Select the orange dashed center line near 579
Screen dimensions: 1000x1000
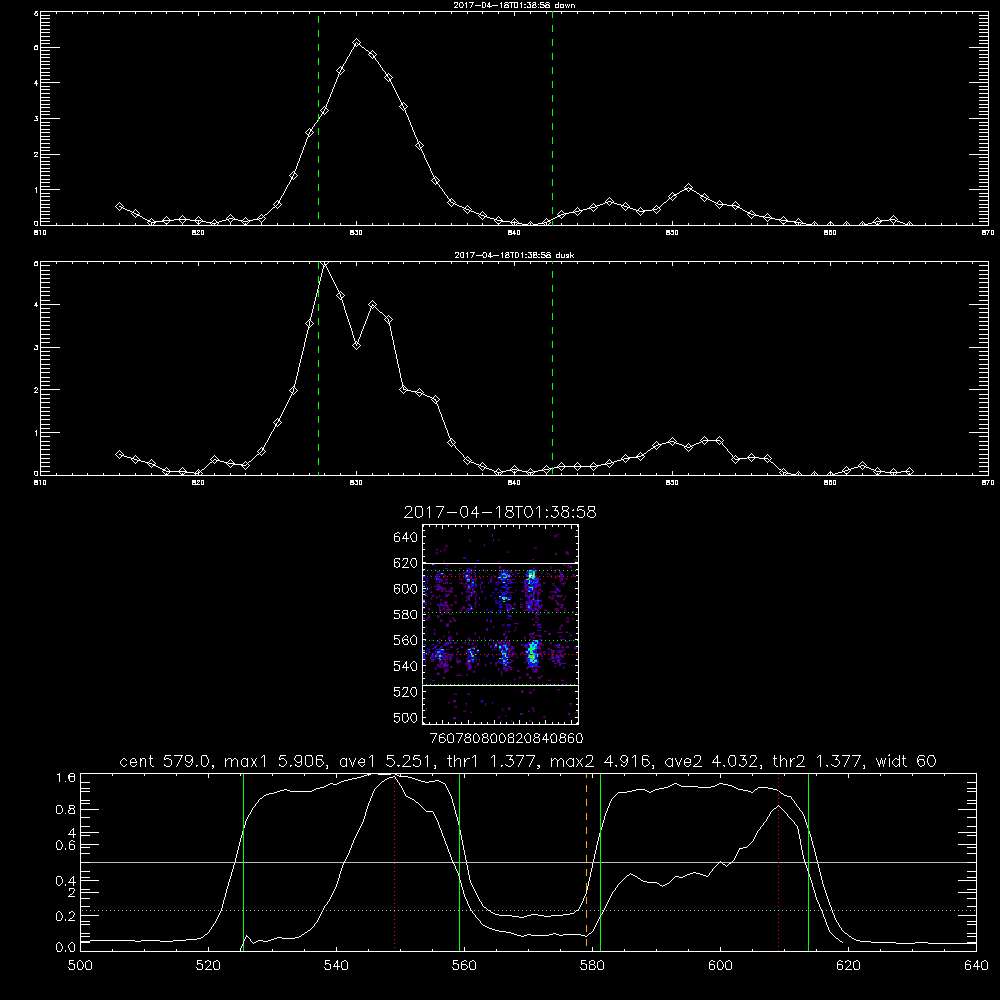coord(586,861)
